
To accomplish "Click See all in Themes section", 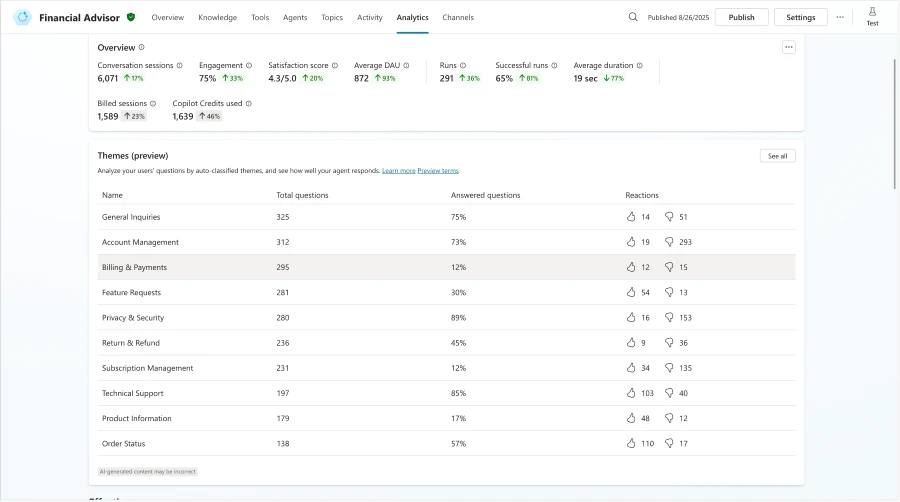I will (x=777, y=156).
